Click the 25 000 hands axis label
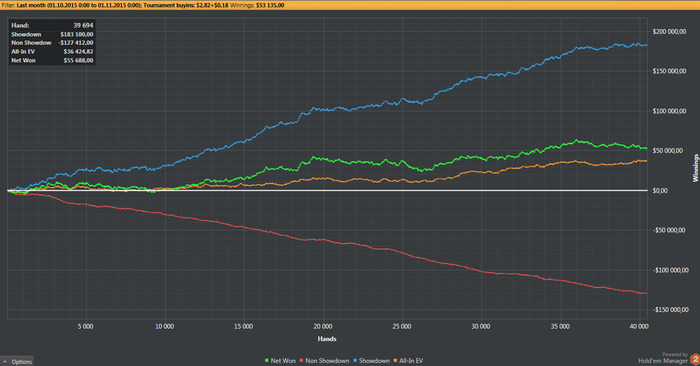 pos(402,327)
